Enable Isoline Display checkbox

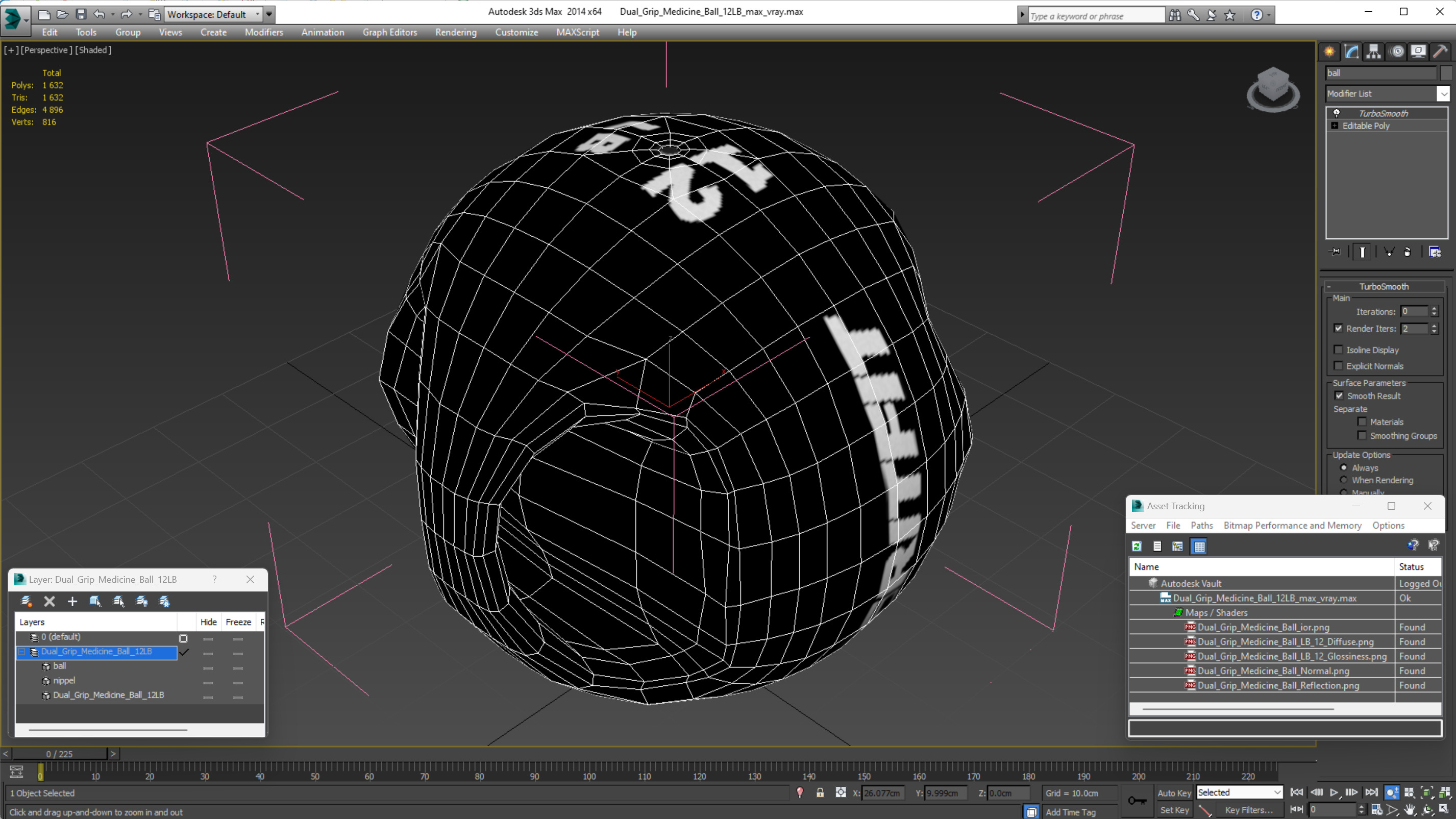pos(1338,350)
